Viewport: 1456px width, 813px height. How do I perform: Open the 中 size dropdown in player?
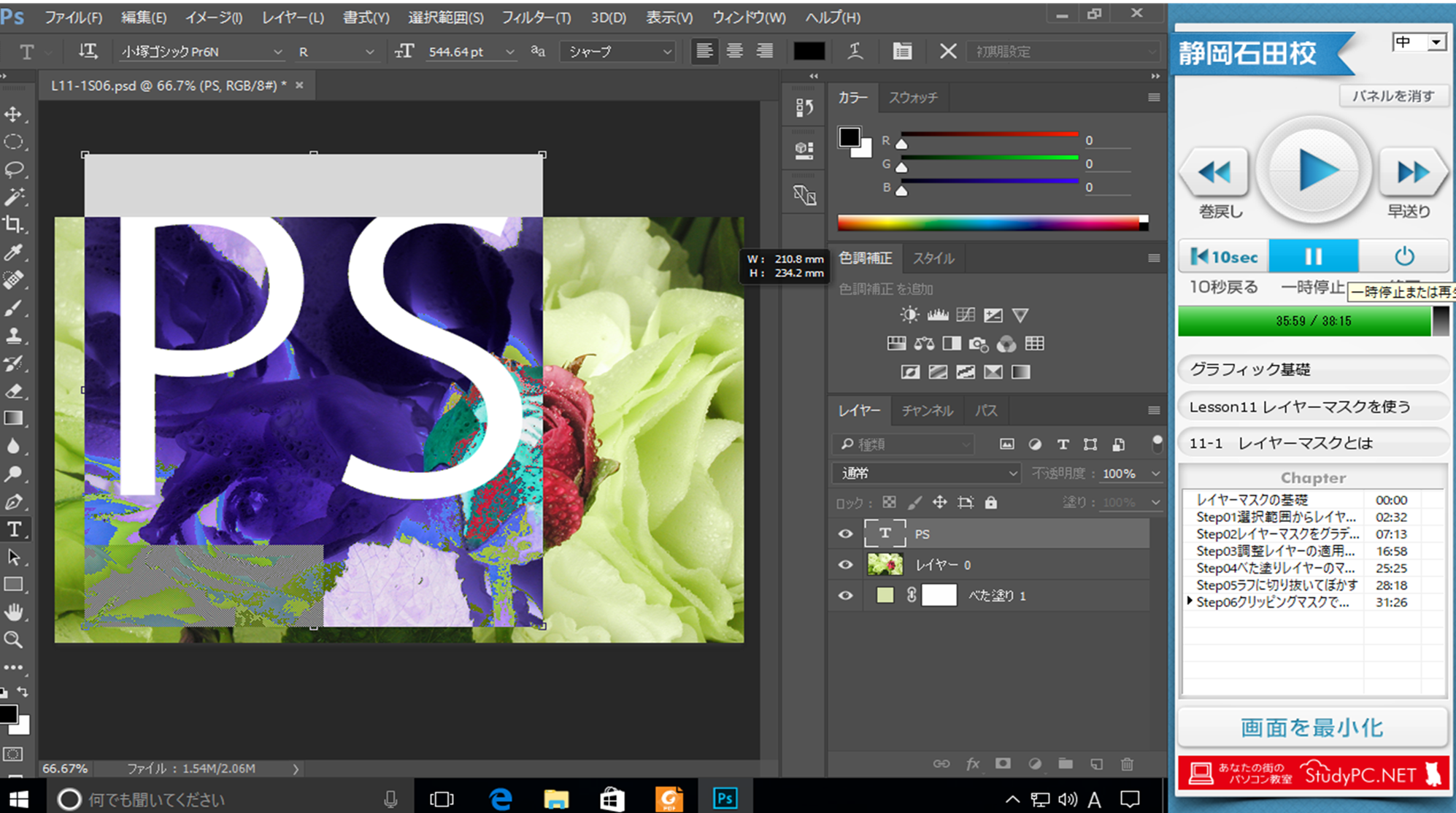point(1419,42)
